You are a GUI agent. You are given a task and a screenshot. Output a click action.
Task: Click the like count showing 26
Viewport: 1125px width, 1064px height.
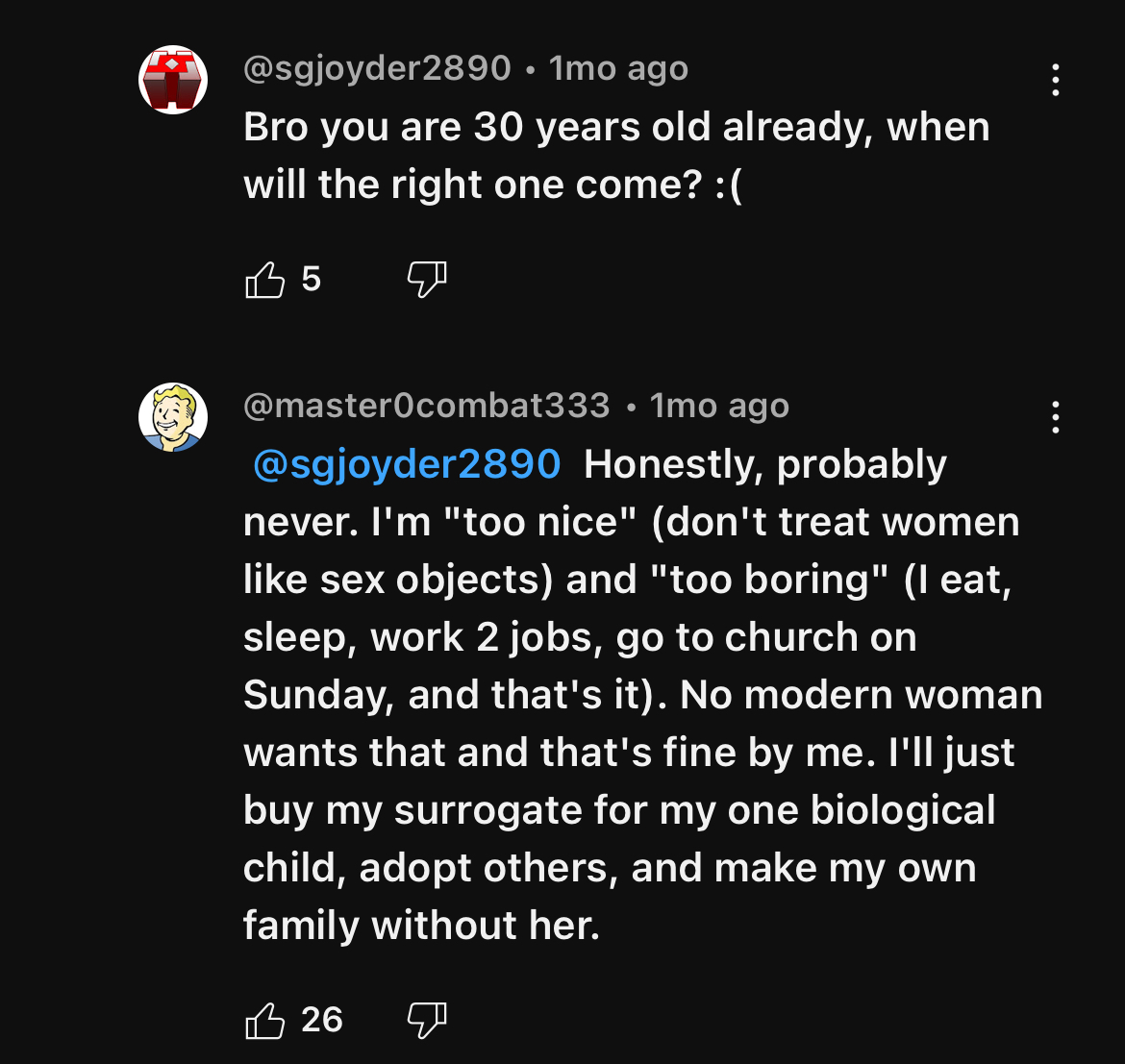pyautogui.click(x=321, y=1020)
